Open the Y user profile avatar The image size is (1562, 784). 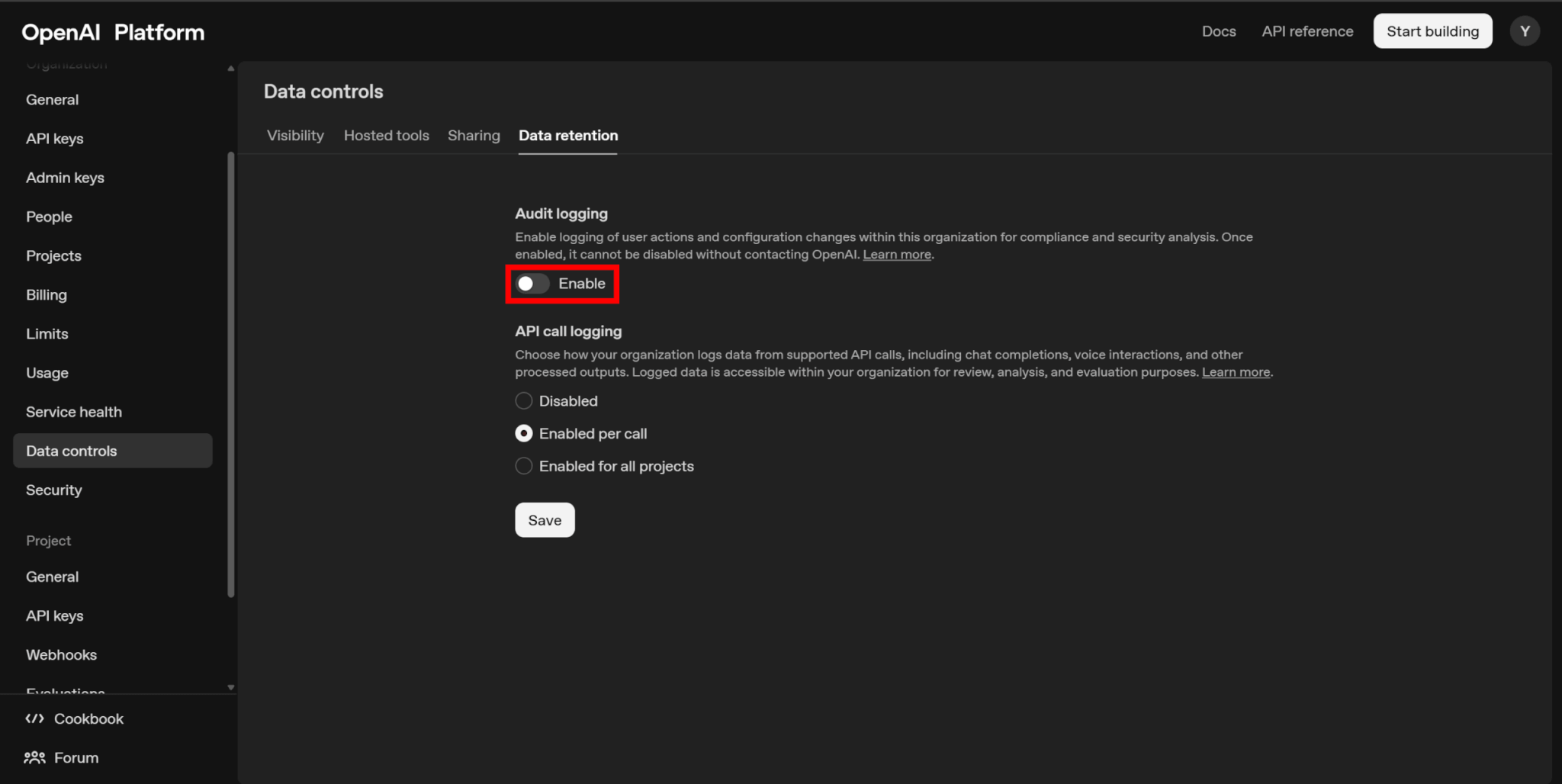tap(1525, 31)
